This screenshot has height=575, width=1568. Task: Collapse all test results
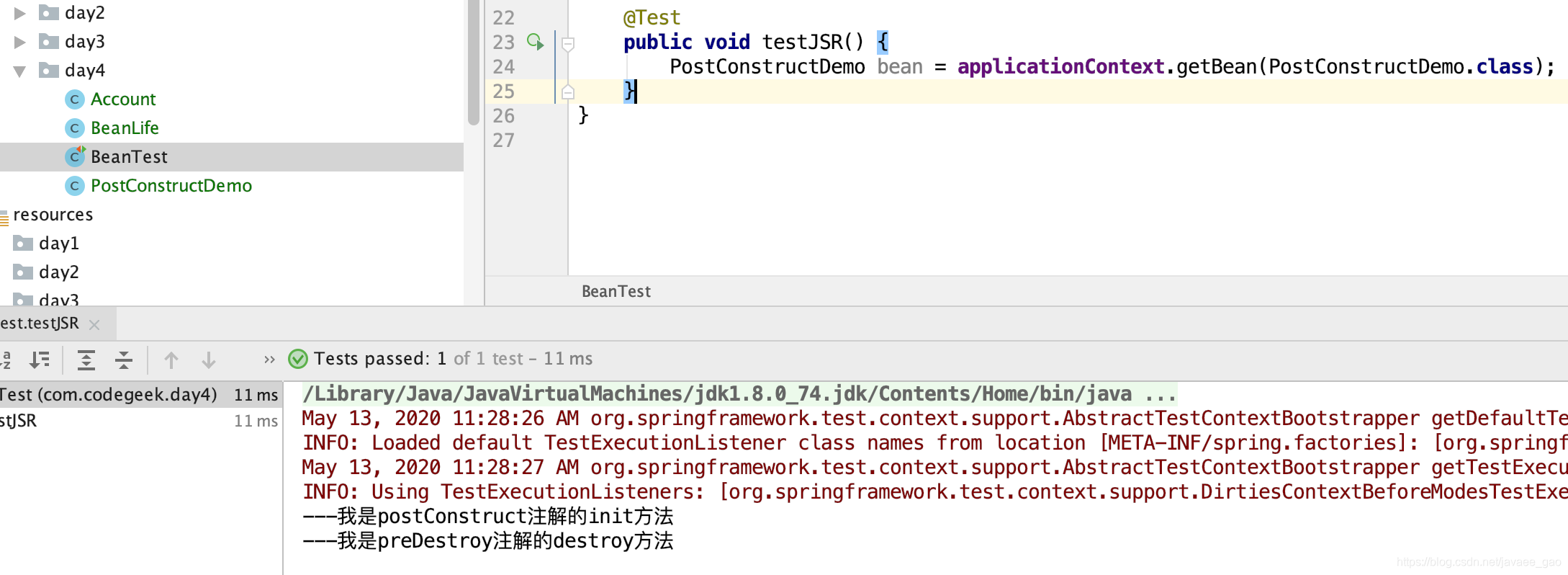click(x=124, y=359)
